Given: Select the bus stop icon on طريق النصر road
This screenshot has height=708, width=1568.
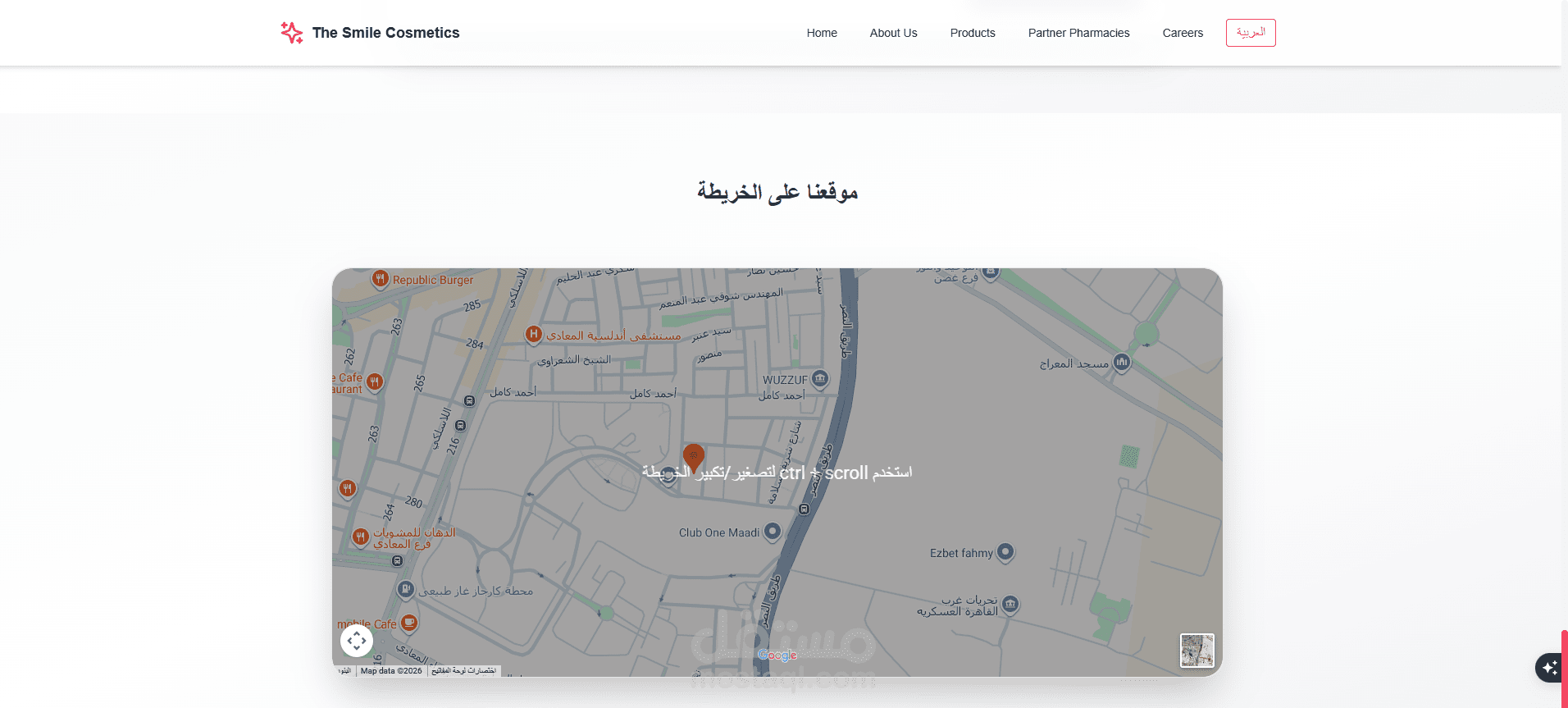Looking at the screenshot, I should (804, 509).
